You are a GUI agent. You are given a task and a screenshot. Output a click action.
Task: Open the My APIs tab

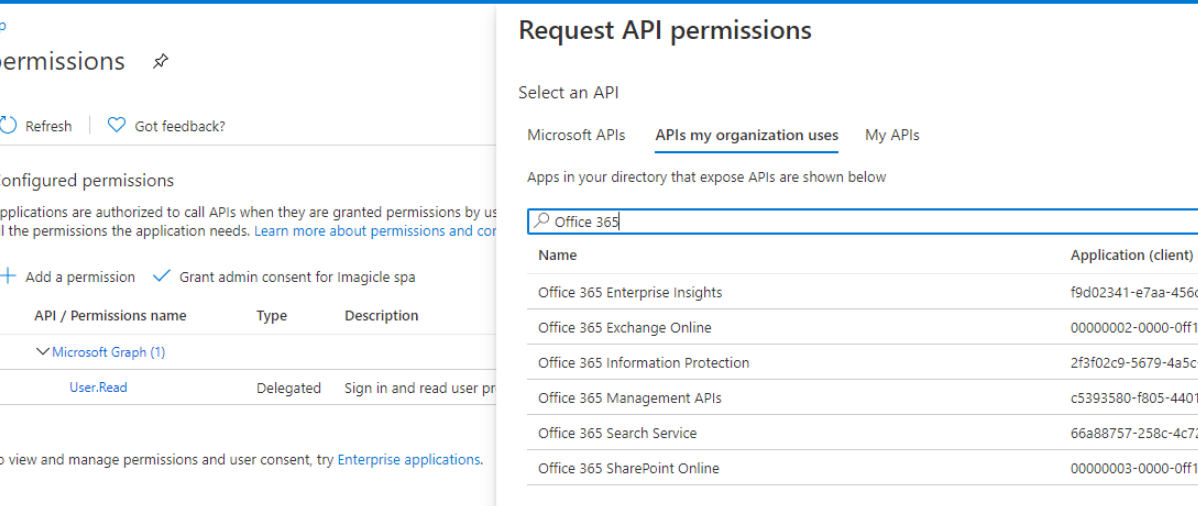coord(892,135)
